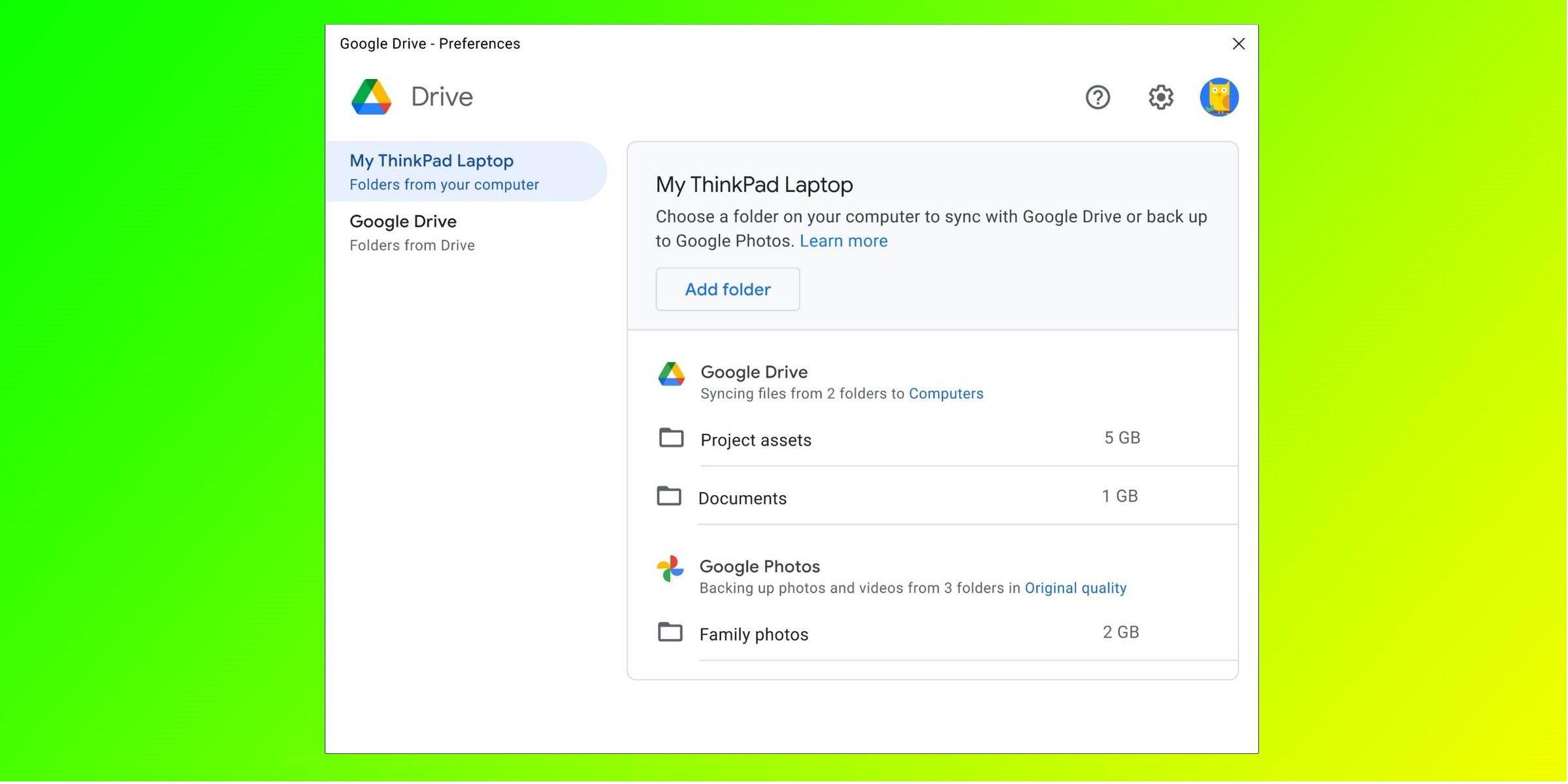Select My ThinkPad Laptop in the sidebar
This screenshot has width=1568, height=784.
[x=432, y=161]
